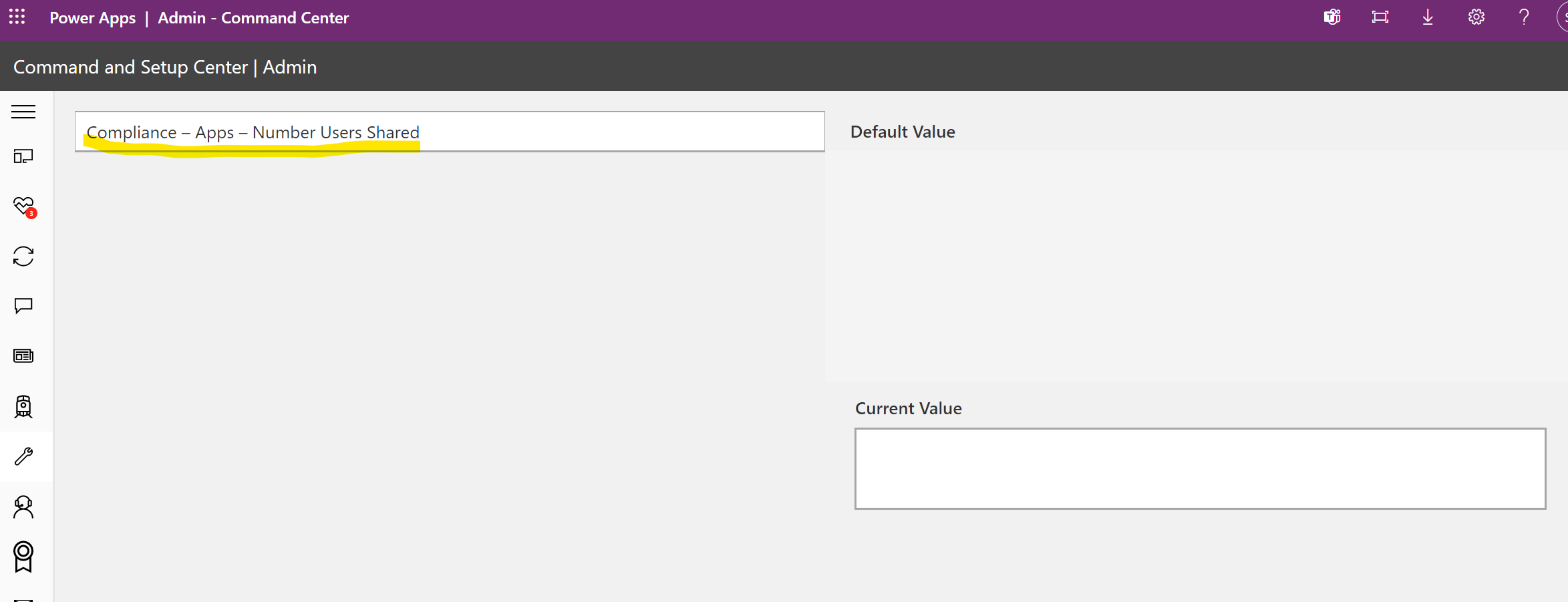1568x602 pixels.
Task: Open the user profile circle
Action: pyautogui.click(x=1563, y=17)
